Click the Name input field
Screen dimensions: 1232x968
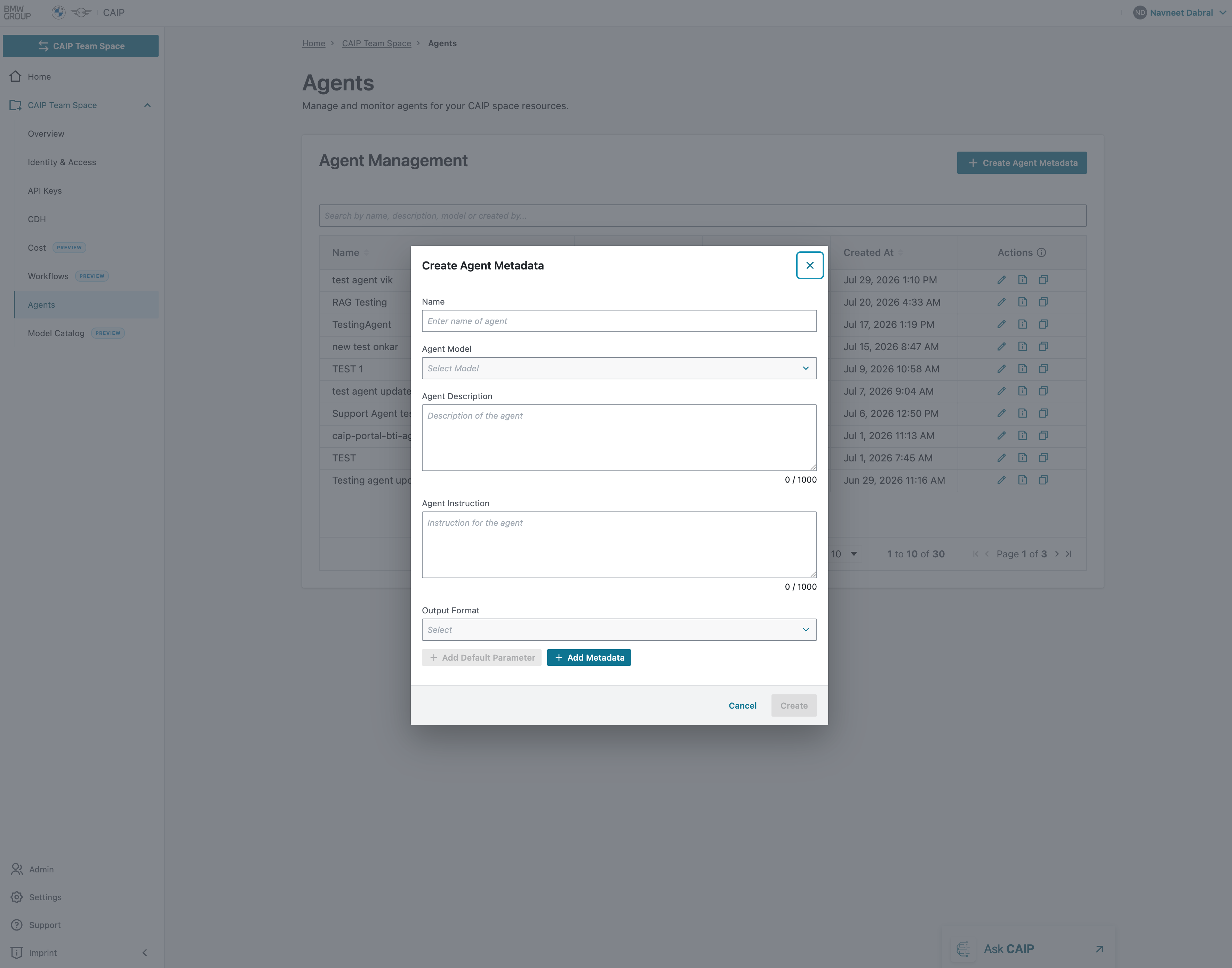click(619, 321)
